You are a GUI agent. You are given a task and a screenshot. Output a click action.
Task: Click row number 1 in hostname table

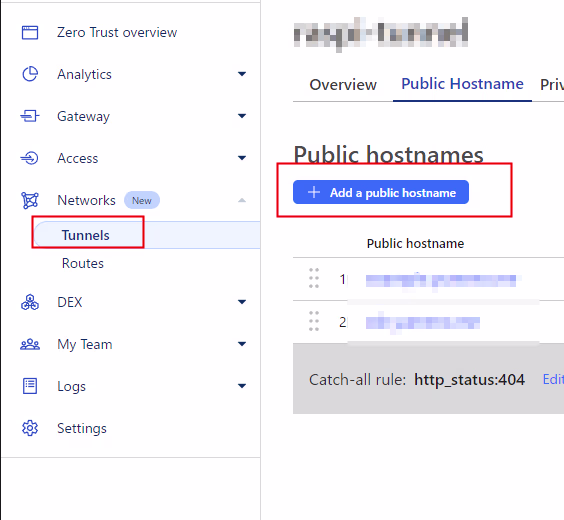(x=342, y=279)
